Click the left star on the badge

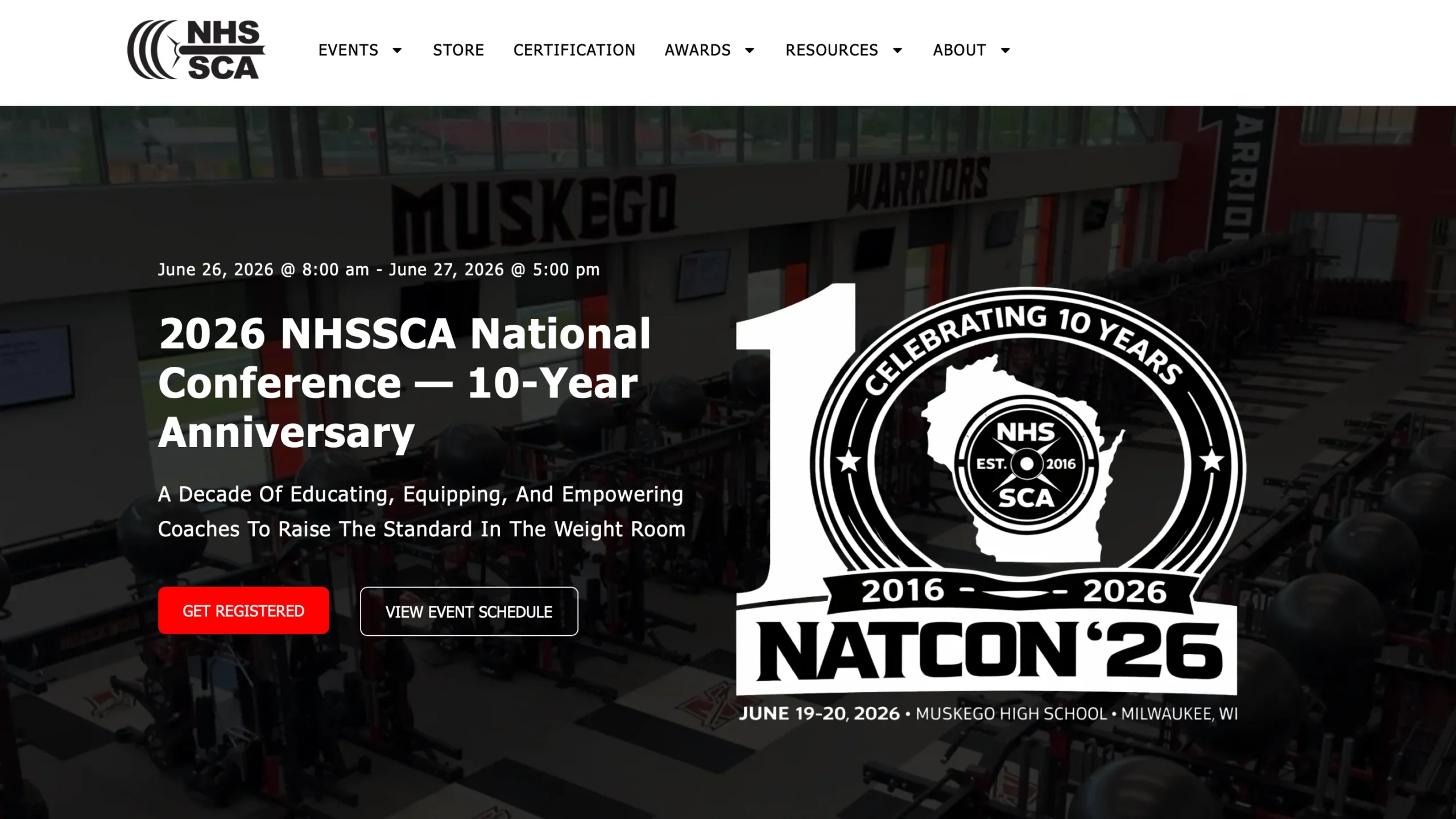pos(849,461)
